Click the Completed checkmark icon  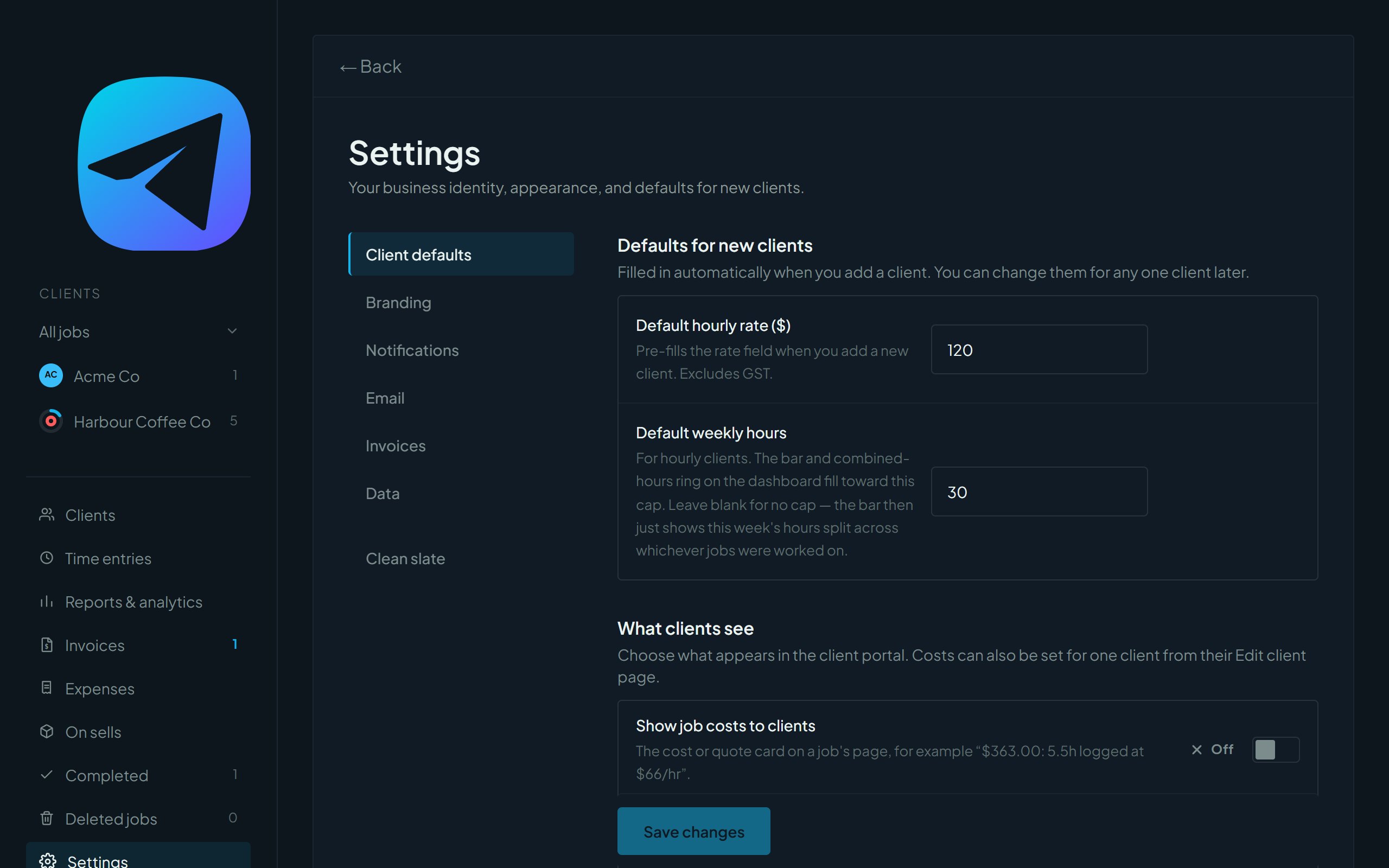pyautogui.click(x=47, y=775)
